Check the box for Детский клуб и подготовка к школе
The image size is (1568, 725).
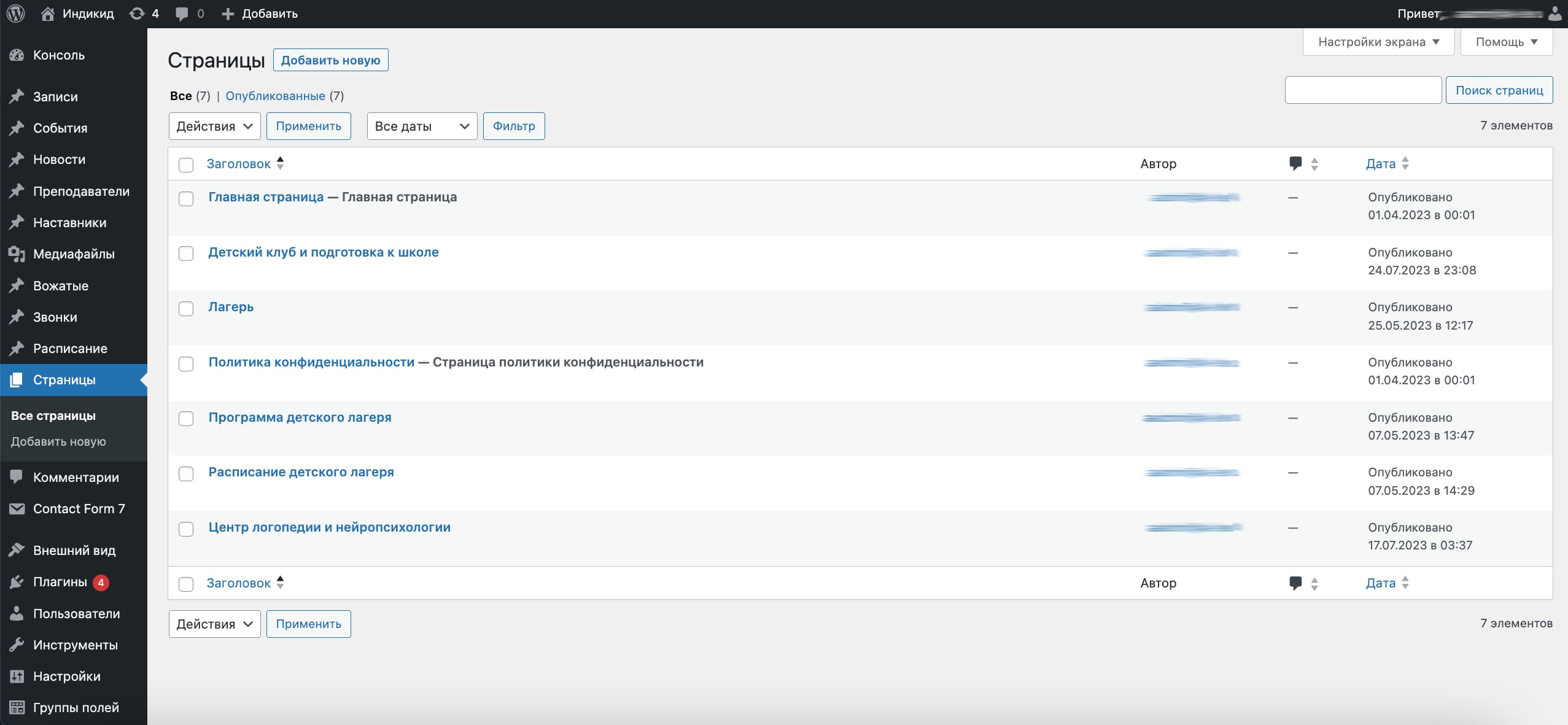(186, 254)
